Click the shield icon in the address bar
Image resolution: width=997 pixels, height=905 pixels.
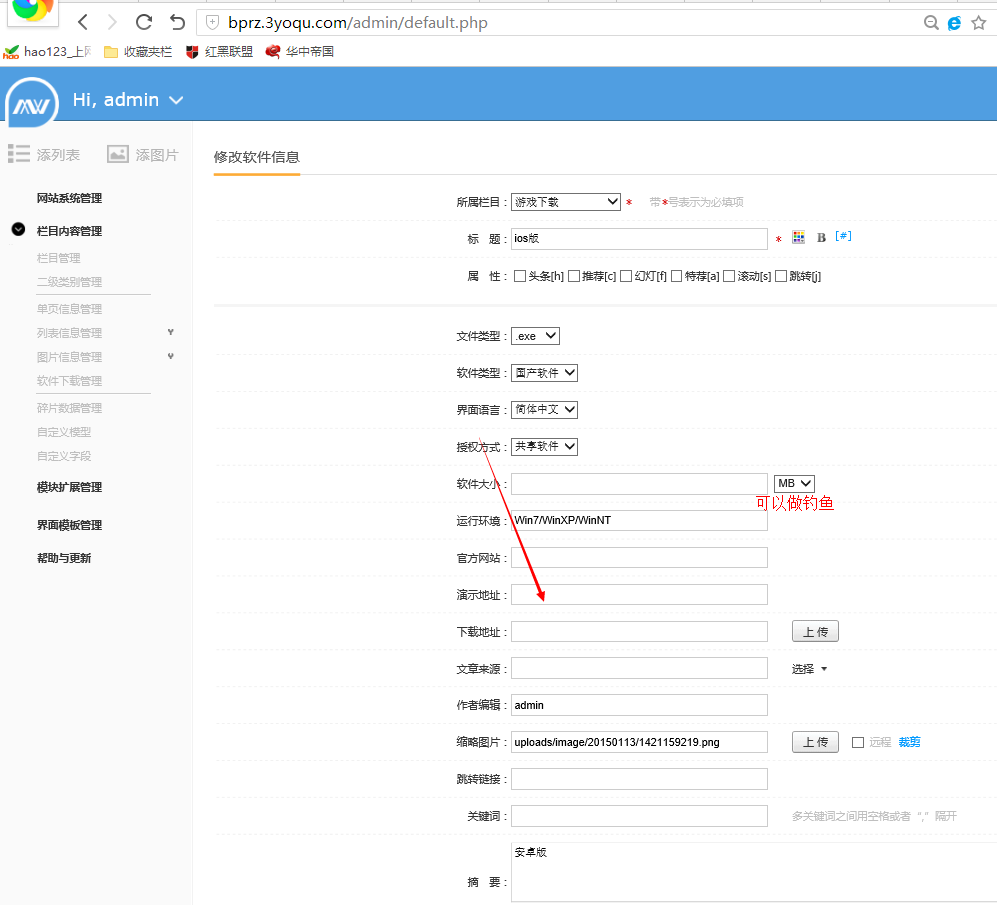(x=212, y=23)
